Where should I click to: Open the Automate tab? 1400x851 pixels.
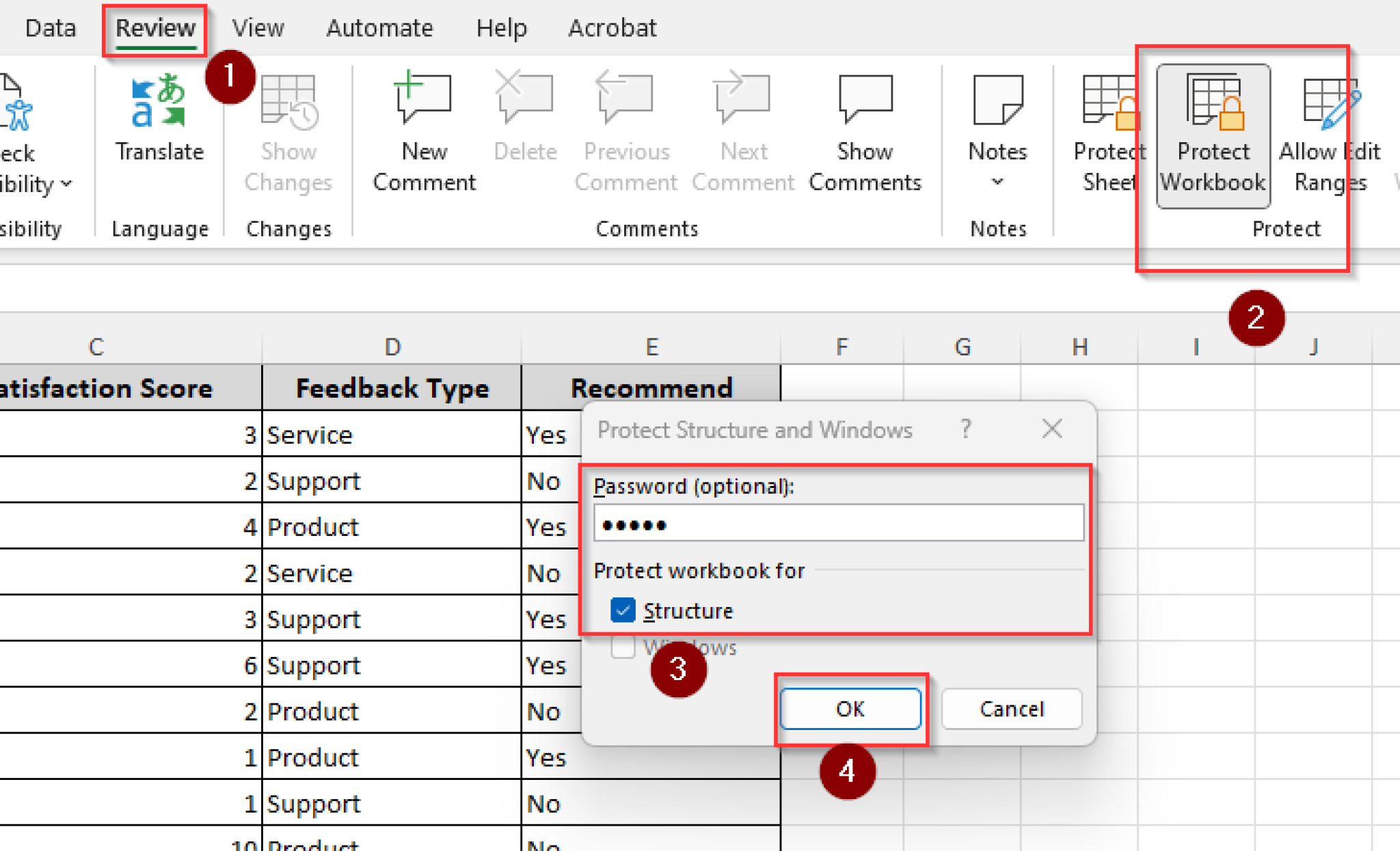380,28
